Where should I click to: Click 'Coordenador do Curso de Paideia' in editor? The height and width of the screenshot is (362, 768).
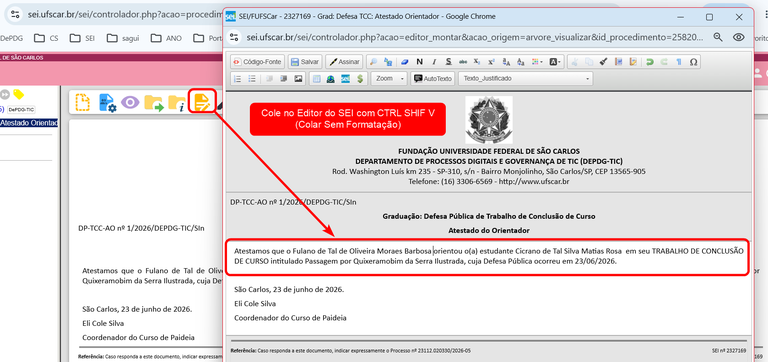point(290,318)
